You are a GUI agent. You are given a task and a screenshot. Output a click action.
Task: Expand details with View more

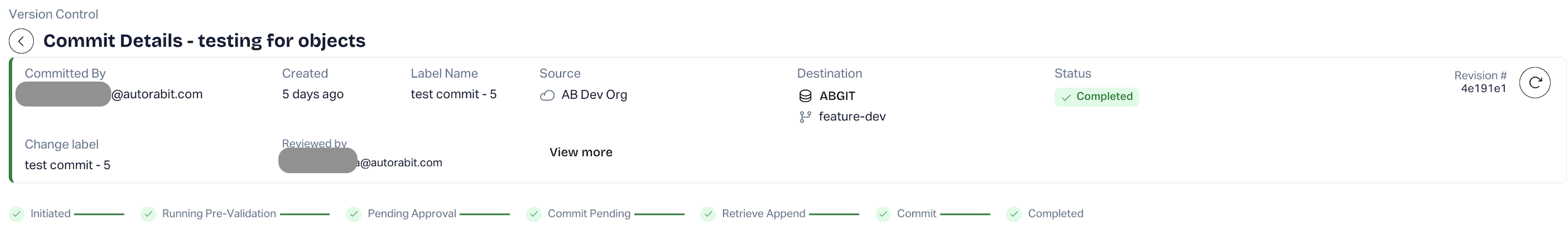(581, 152)
